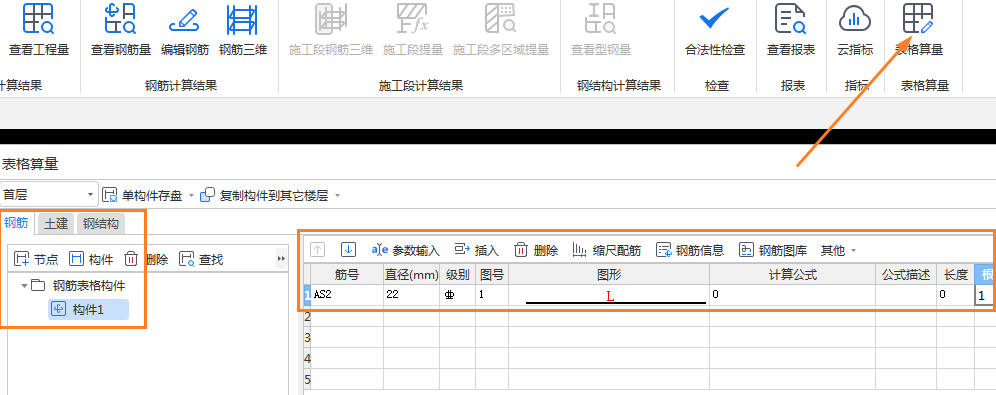Screen dimensions: 996x395
Task: Click 筋号 cell AS2
Action: [x=347, y=295]
